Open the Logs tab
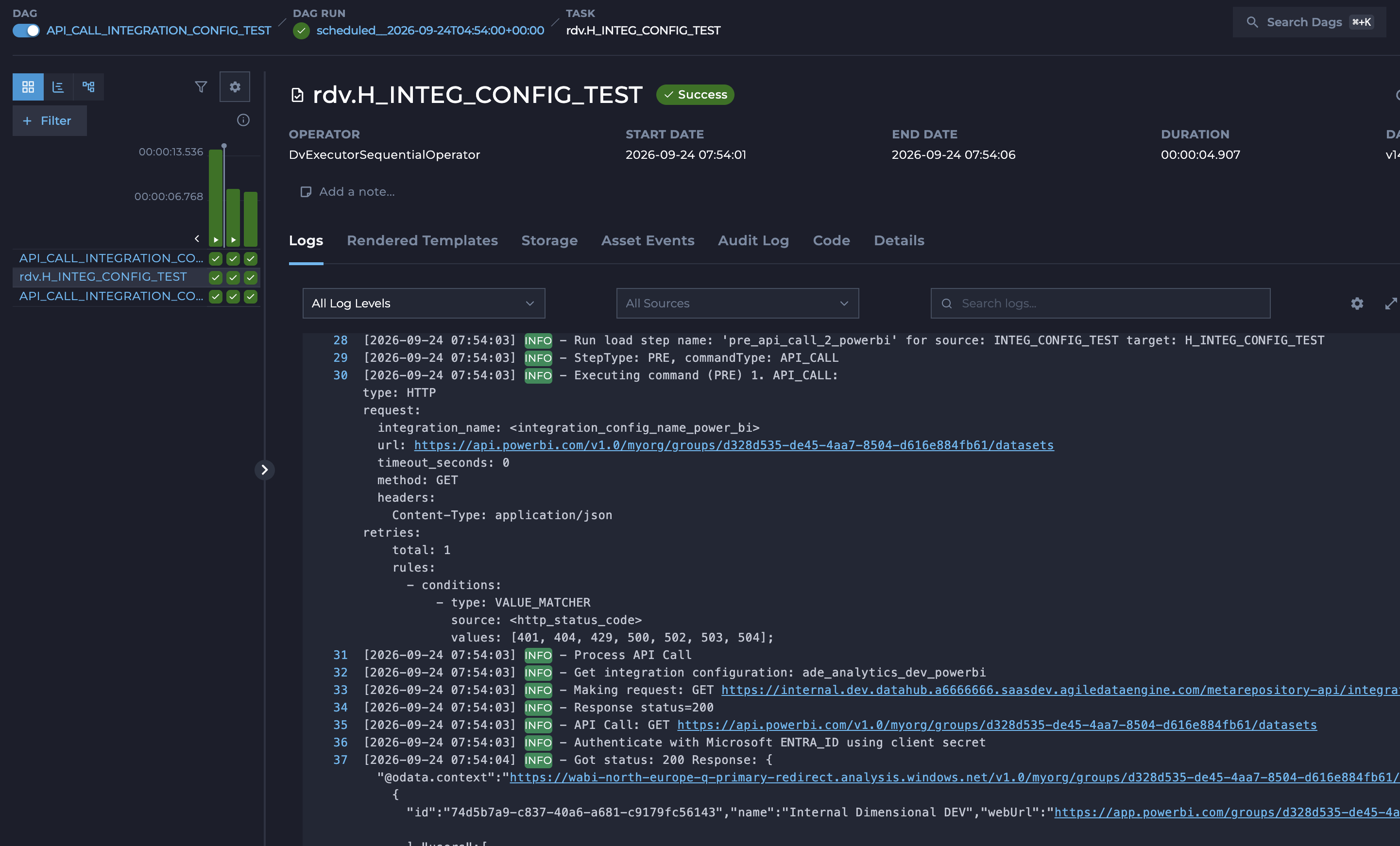 pyautogui.click(x=306, y=241)
